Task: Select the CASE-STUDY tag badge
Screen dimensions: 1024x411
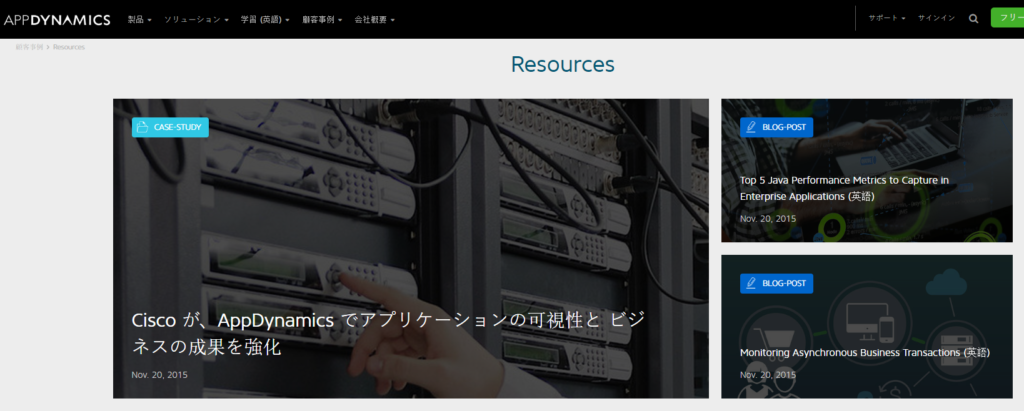Action: point(170,127)
